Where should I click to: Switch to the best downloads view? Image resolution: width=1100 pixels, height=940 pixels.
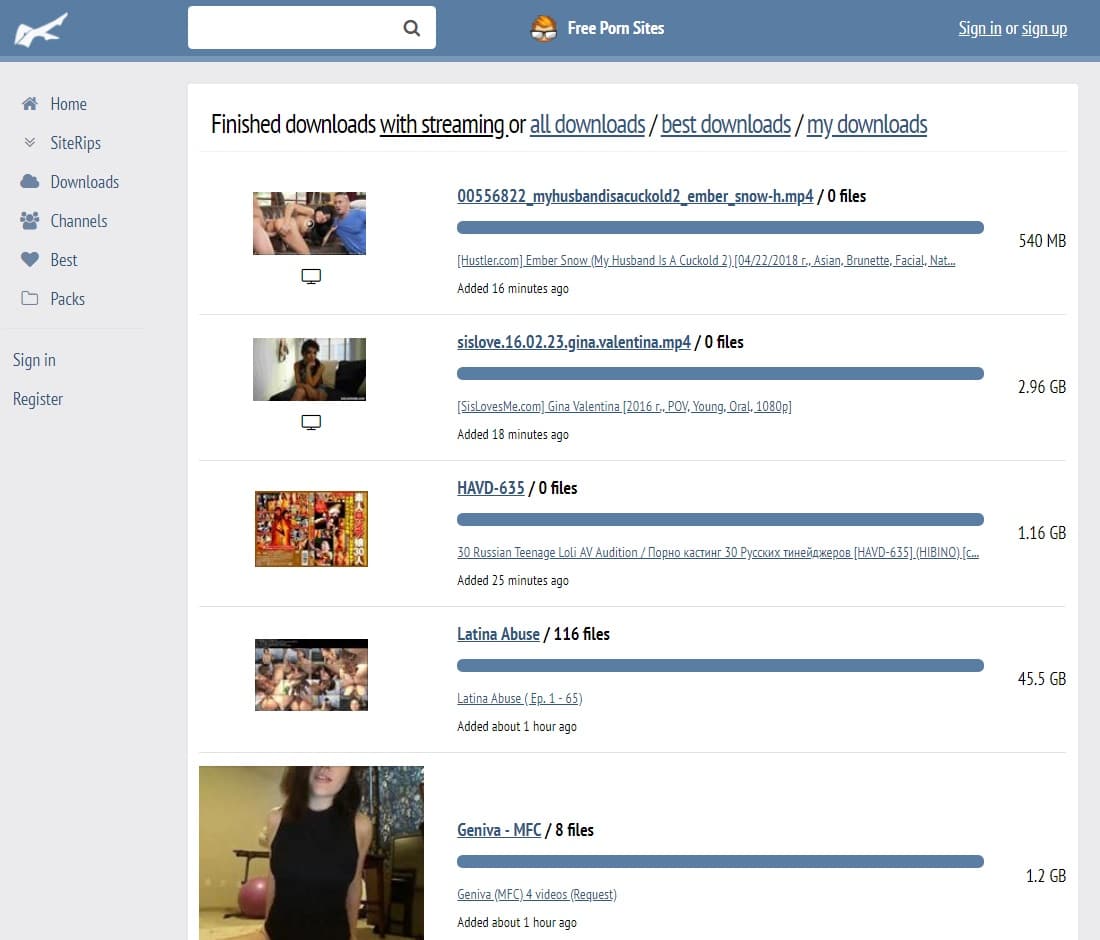tap(726, 125)
